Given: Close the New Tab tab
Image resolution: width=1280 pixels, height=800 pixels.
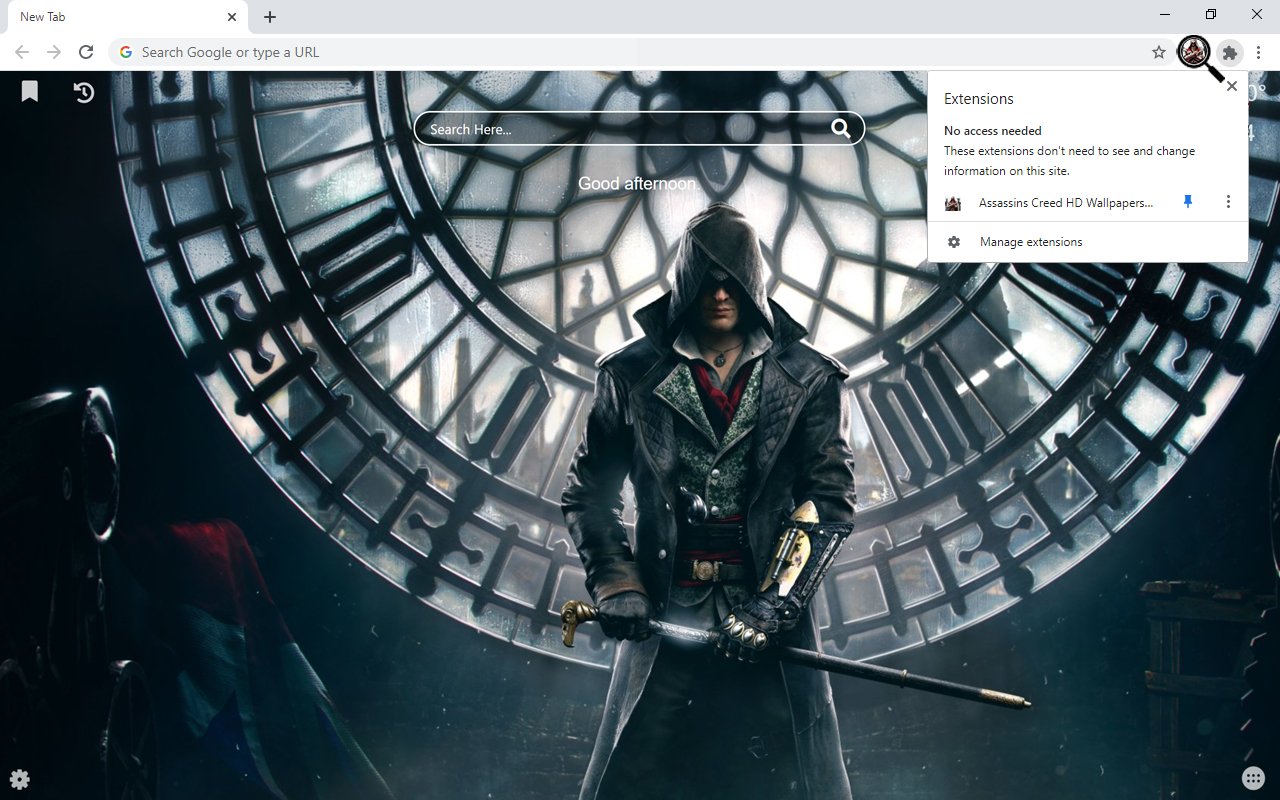Looking at the screenshot, I should 232,17.
